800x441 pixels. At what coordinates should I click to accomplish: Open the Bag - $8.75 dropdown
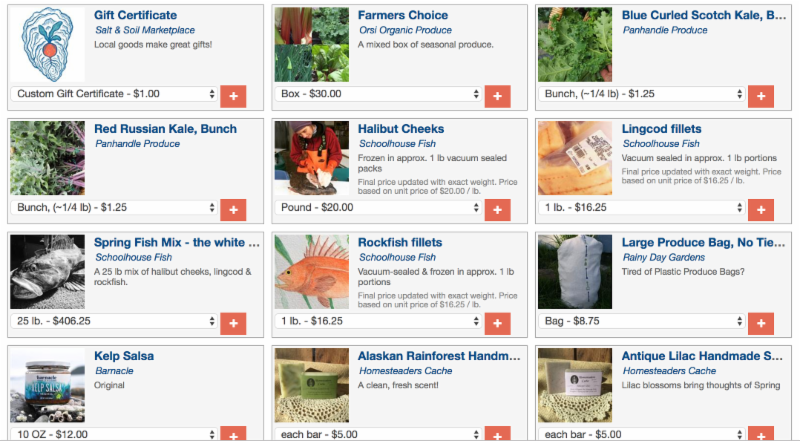click(641, 321)
